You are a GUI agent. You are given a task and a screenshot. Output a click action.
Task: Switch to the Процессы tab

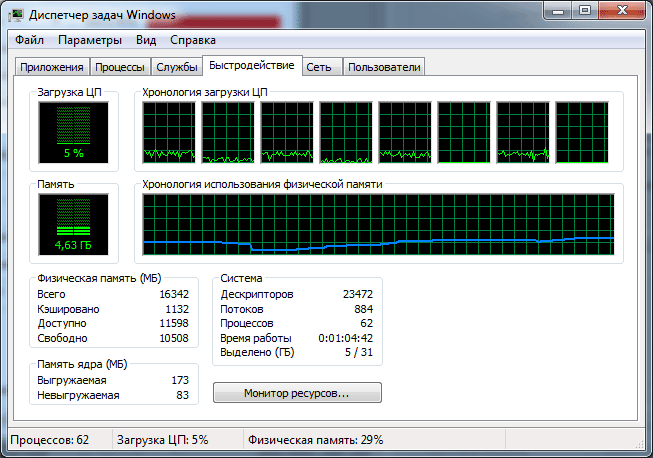(120, 67)
